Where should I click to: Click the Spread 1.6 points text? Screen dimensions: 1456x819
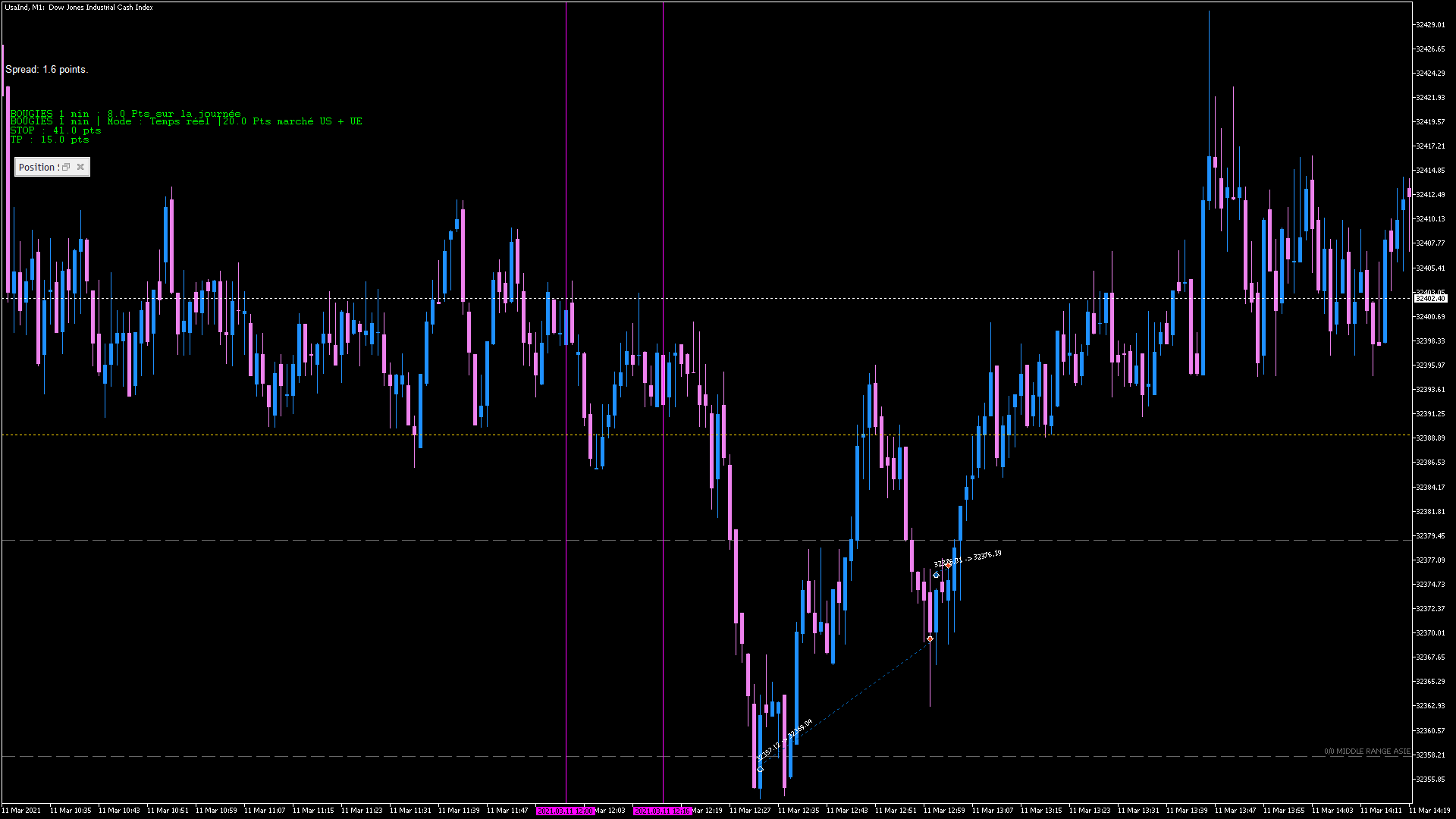pyautogui.click(x=47, y=70)
